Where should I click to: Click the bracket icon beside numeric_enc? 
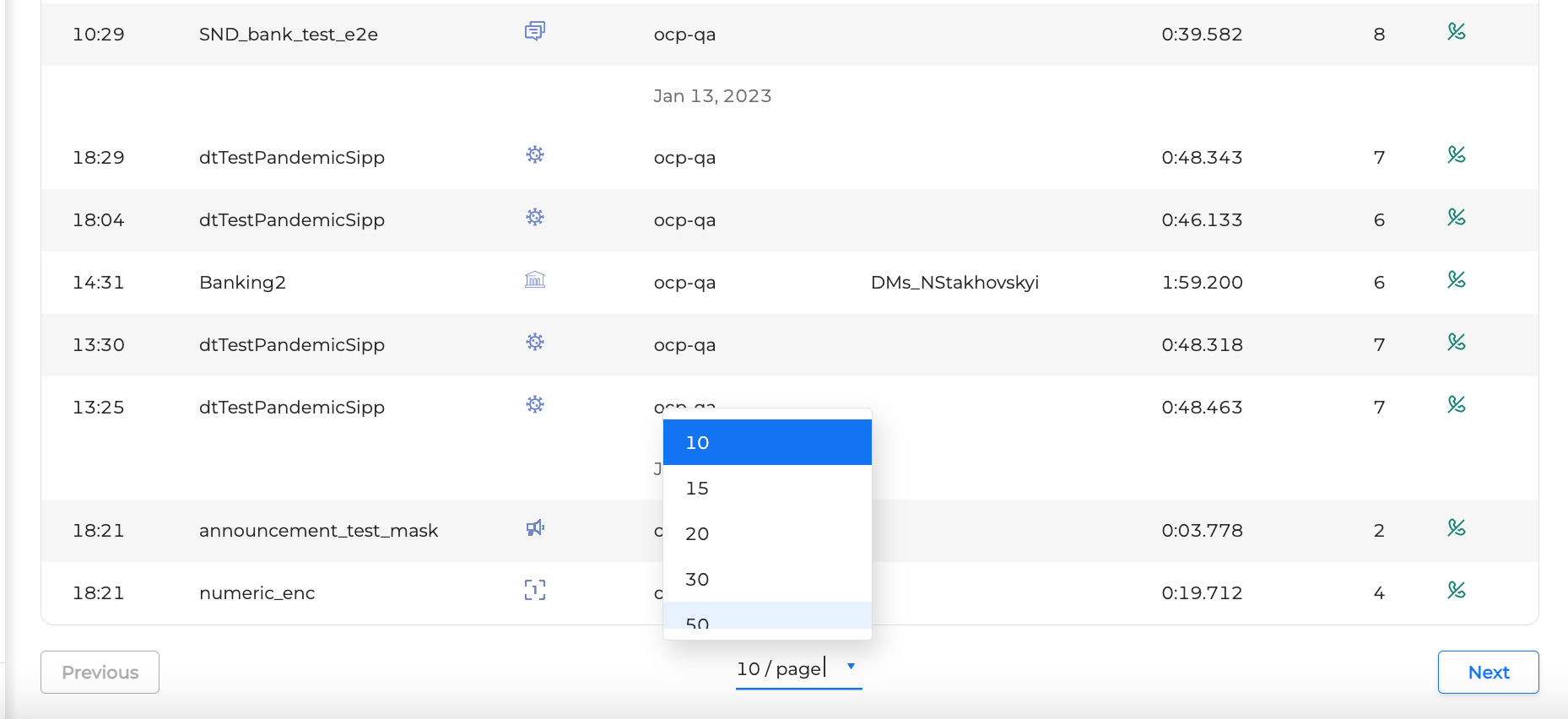[534, 591]
